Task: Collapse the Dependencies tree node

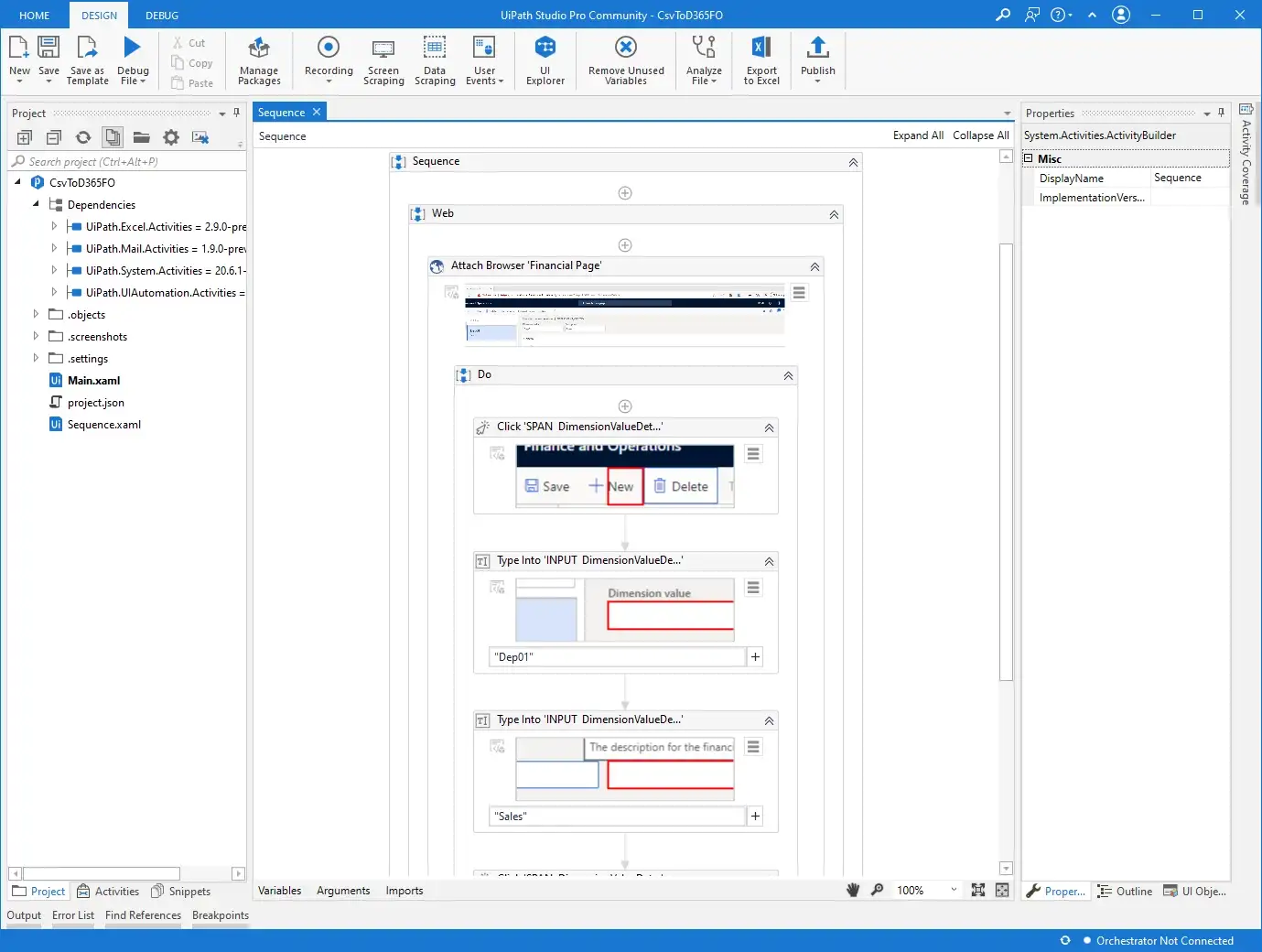Action: (x=36, y=204)
